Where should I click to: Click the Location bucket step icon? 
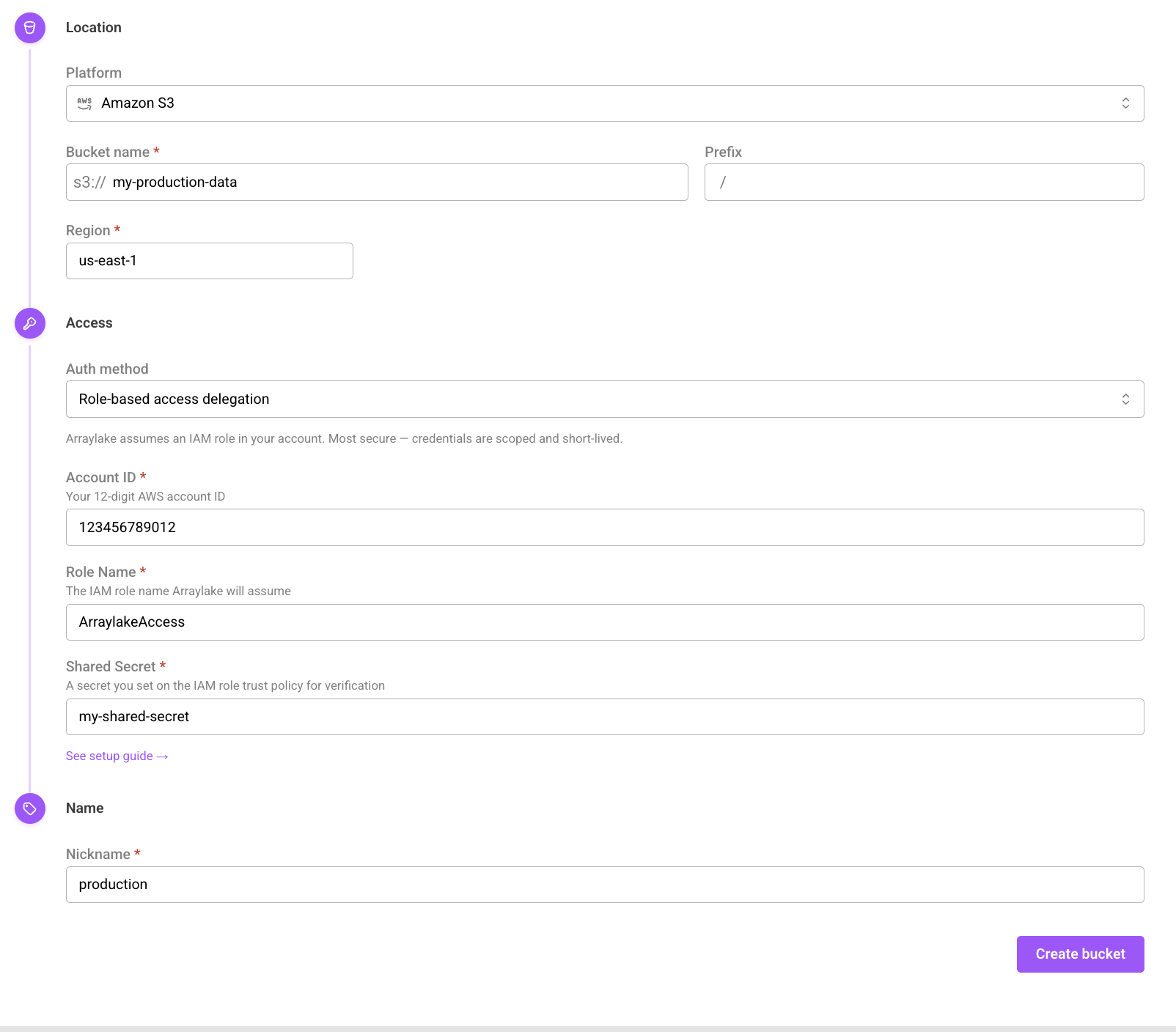click(30, 28)
